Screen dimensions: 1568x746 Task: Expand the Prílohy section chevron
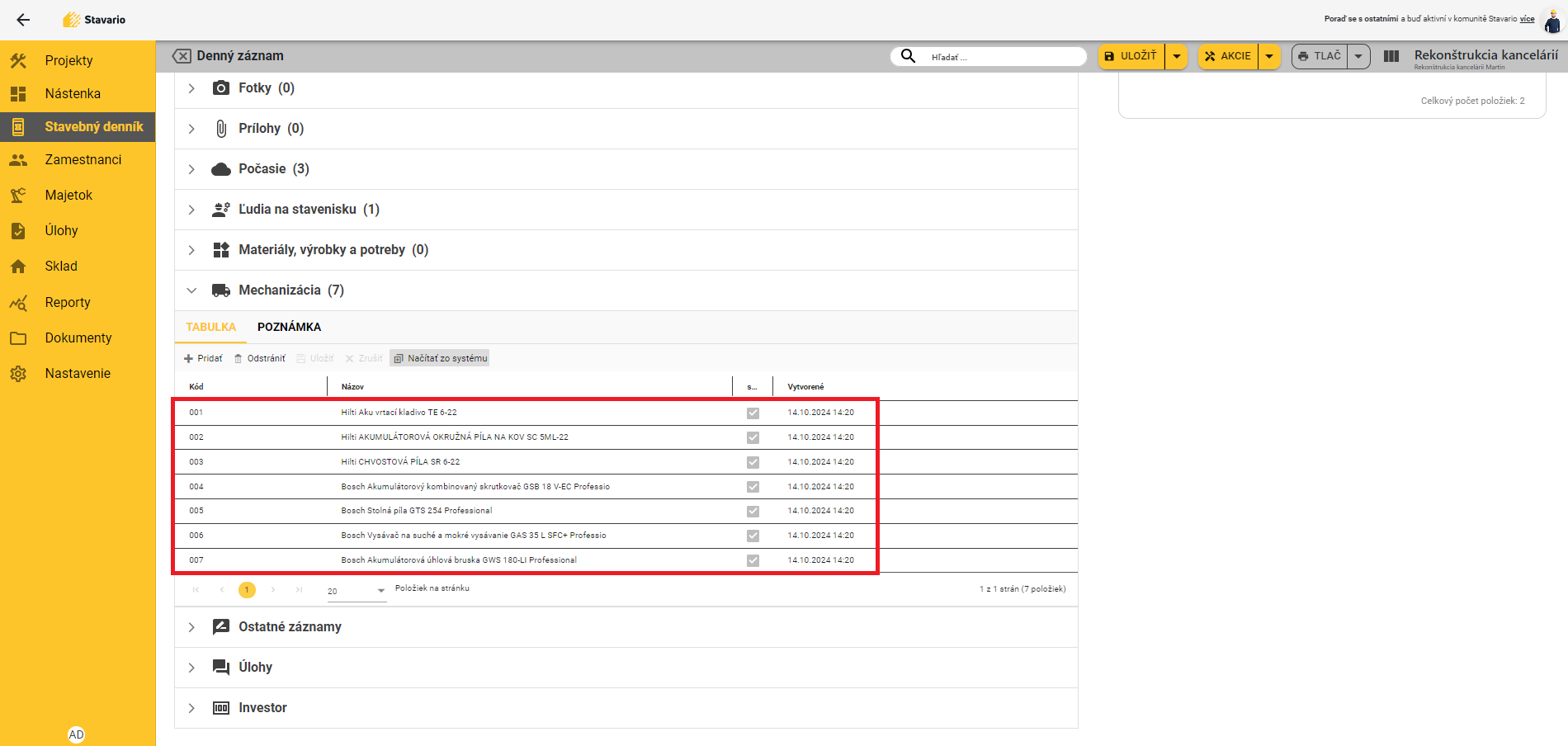pos(191,129)
